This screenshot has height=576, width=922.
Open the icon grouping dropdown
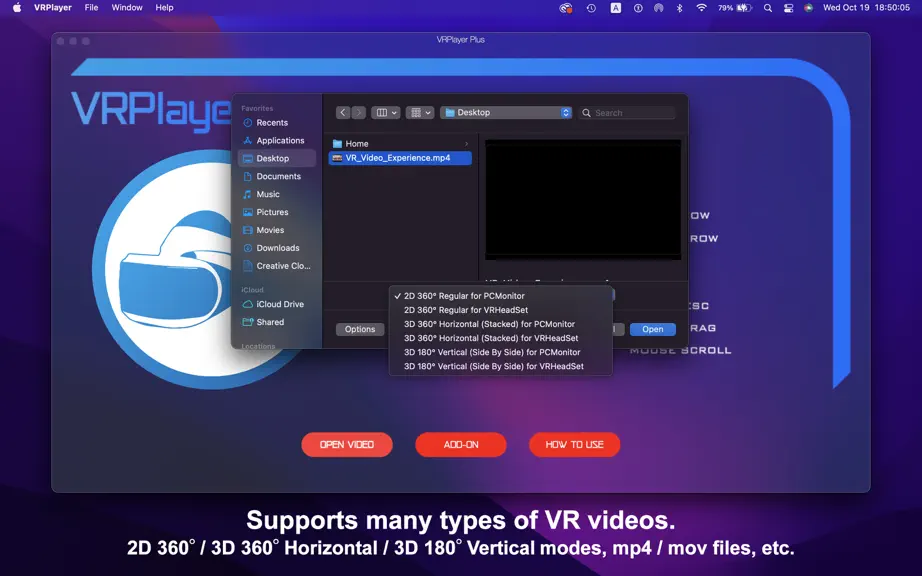point(420,113)
